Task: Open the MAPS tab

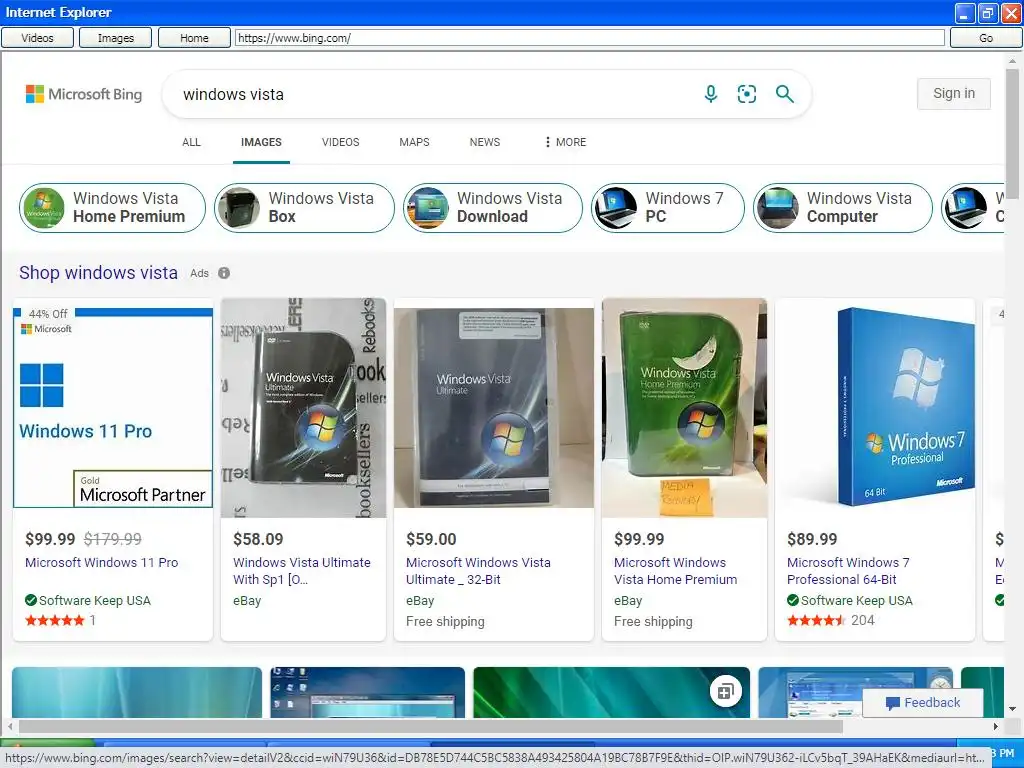Action: point(414,142)
